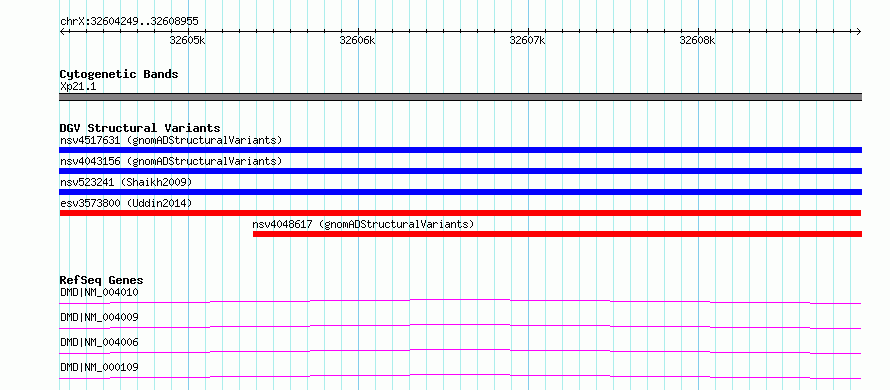Open variant label nsv4043156
Screen dimensions: 890x390
(171, 161)
